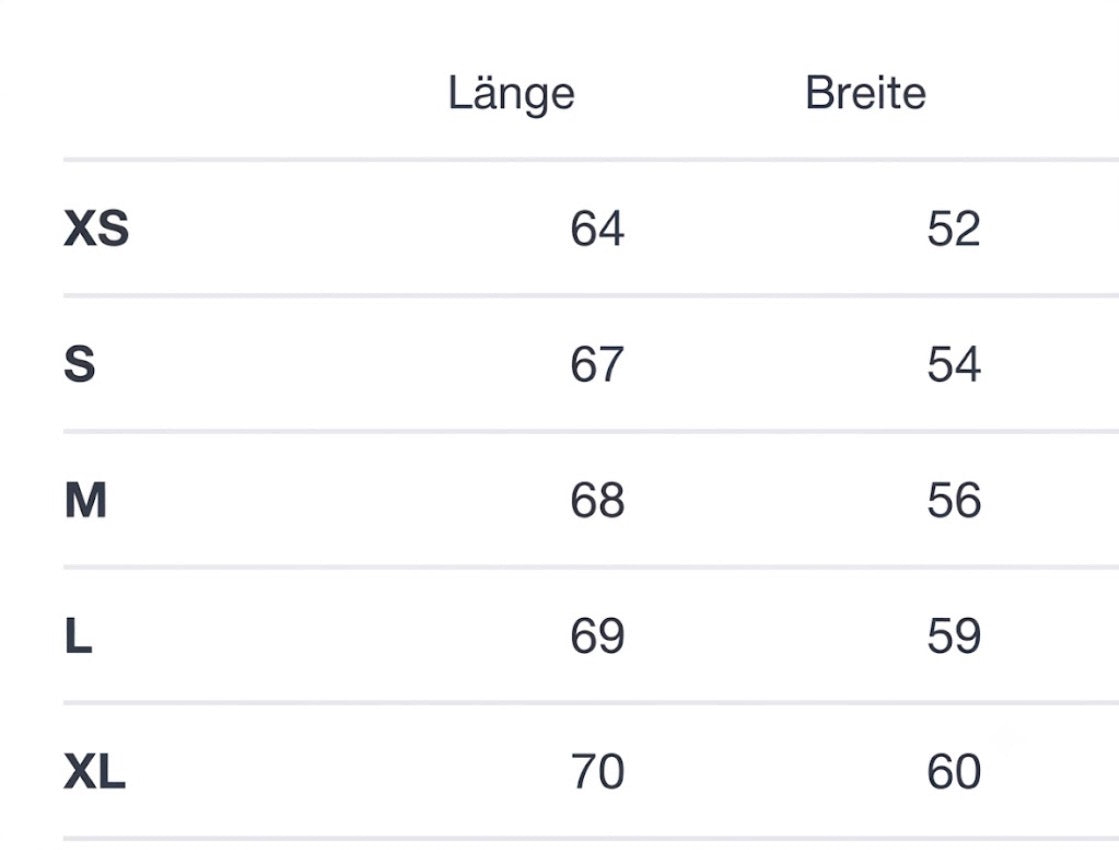Click the L length value 69
The image size is (1119, 850).
(597, 635)
